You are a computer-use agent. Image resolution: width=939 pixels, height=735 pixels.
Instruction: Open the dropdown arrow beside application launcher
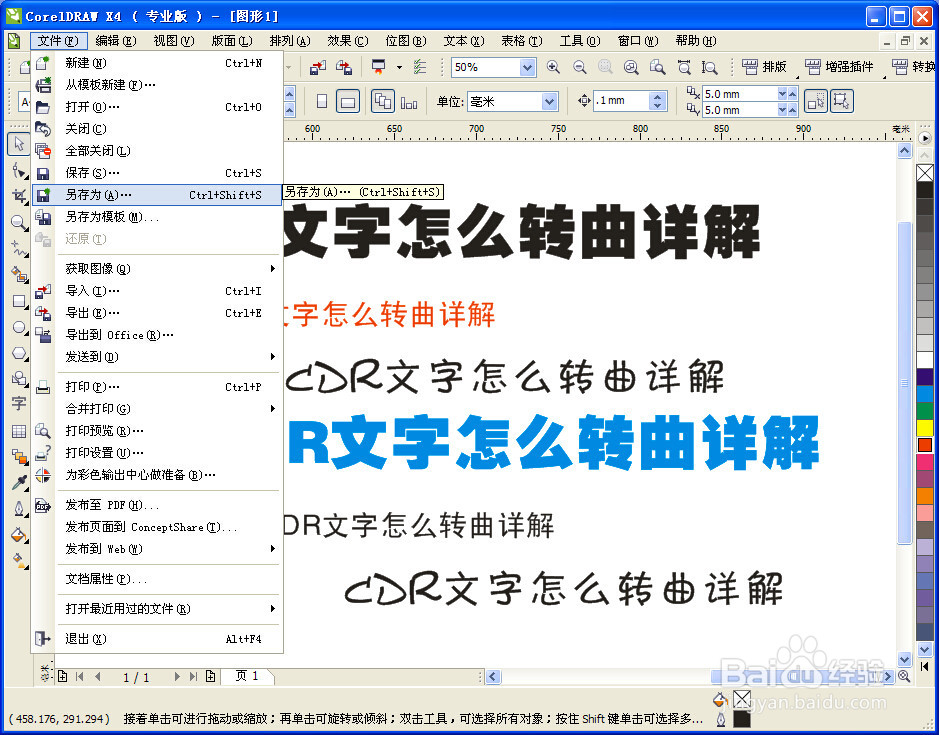[399, 67]
